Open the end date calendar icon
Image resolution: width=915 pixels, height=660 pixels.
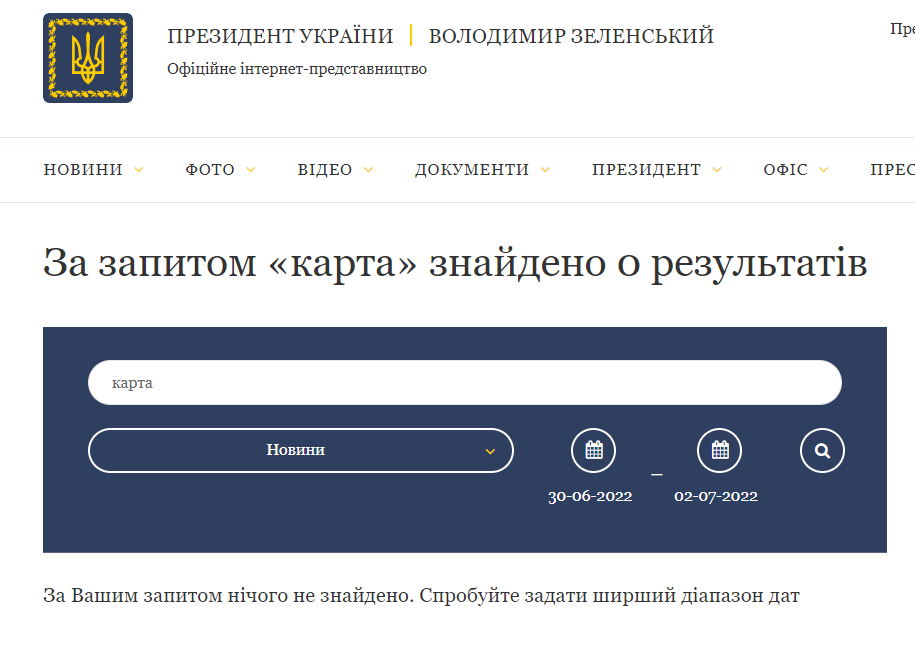click(x=719, y=450)
